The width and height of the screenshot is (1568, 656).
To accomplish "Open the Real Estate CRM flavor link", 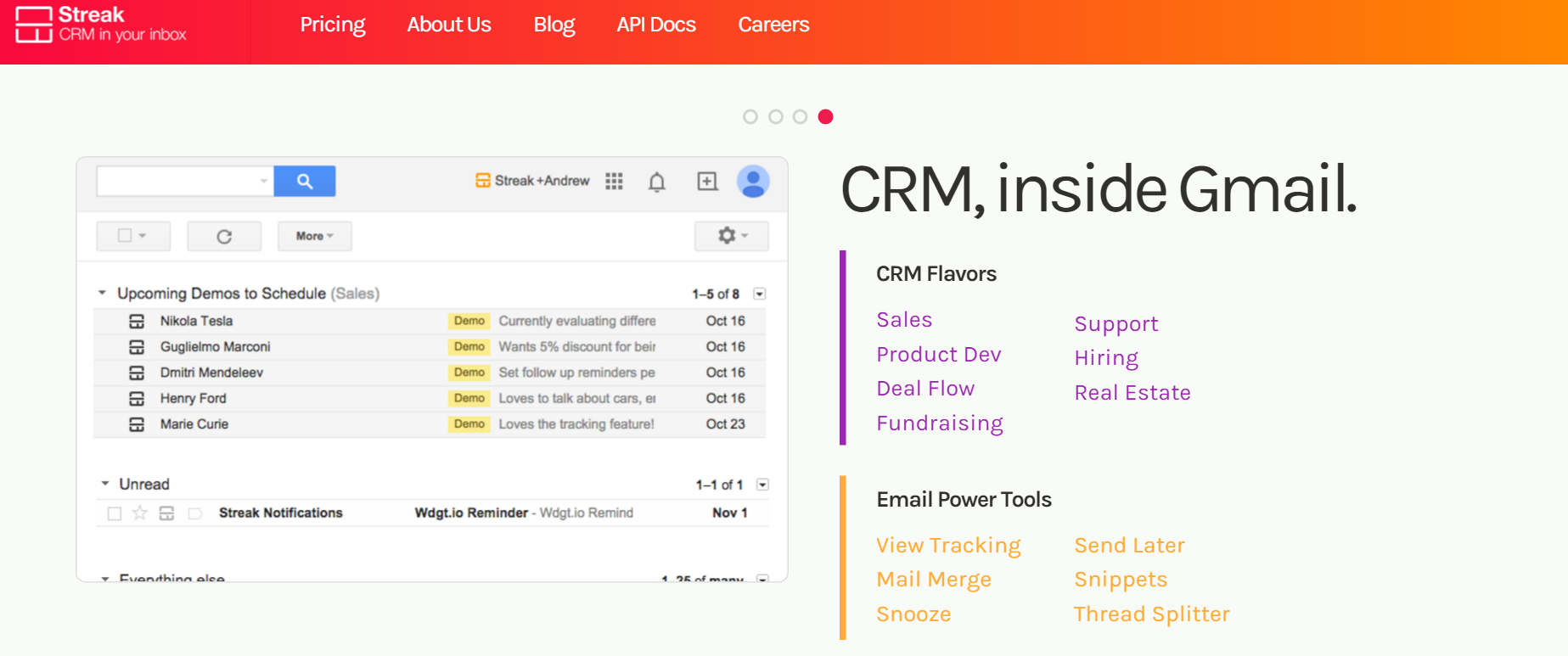I will (x=1132, y=393).
